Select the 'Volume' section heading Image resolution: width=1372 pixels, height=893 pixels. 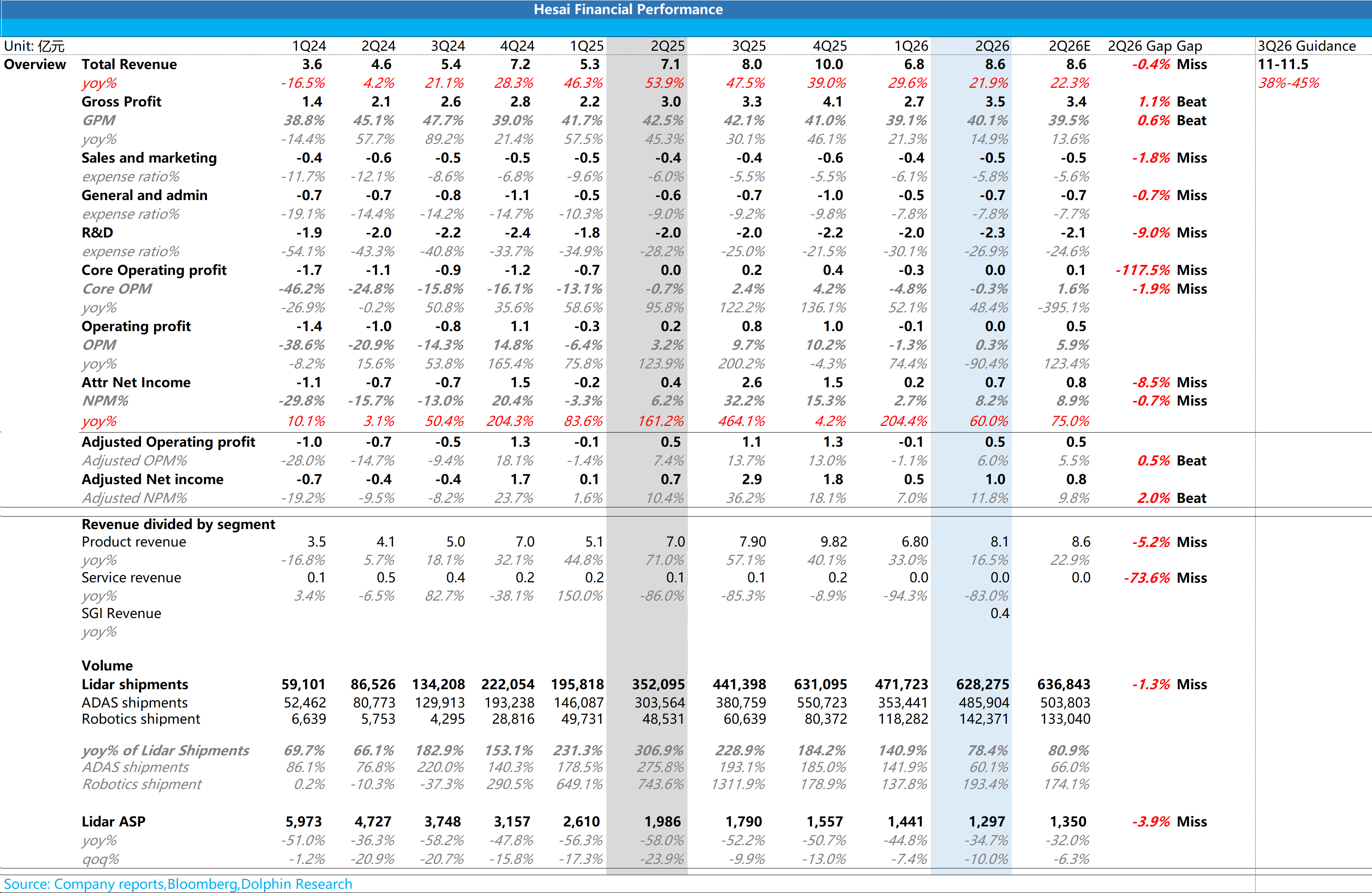point(107,666)
